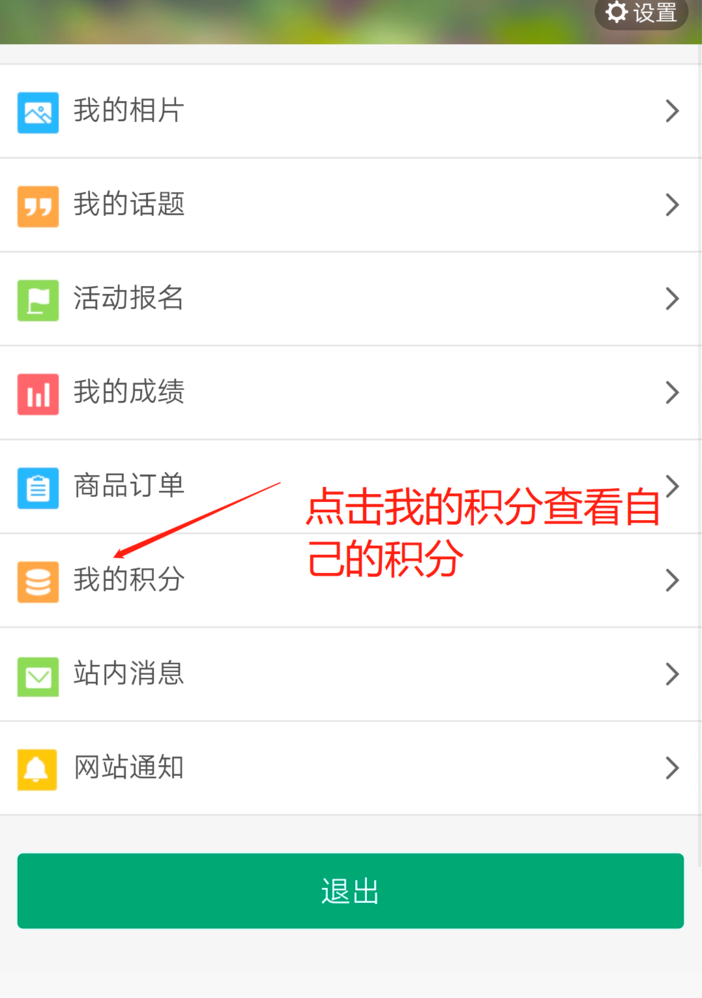Image resolution: width=702 pixels, height=998 pixels.
Task: Open 网站通知 using its chevron arrow
Action: tap(672, 768)
